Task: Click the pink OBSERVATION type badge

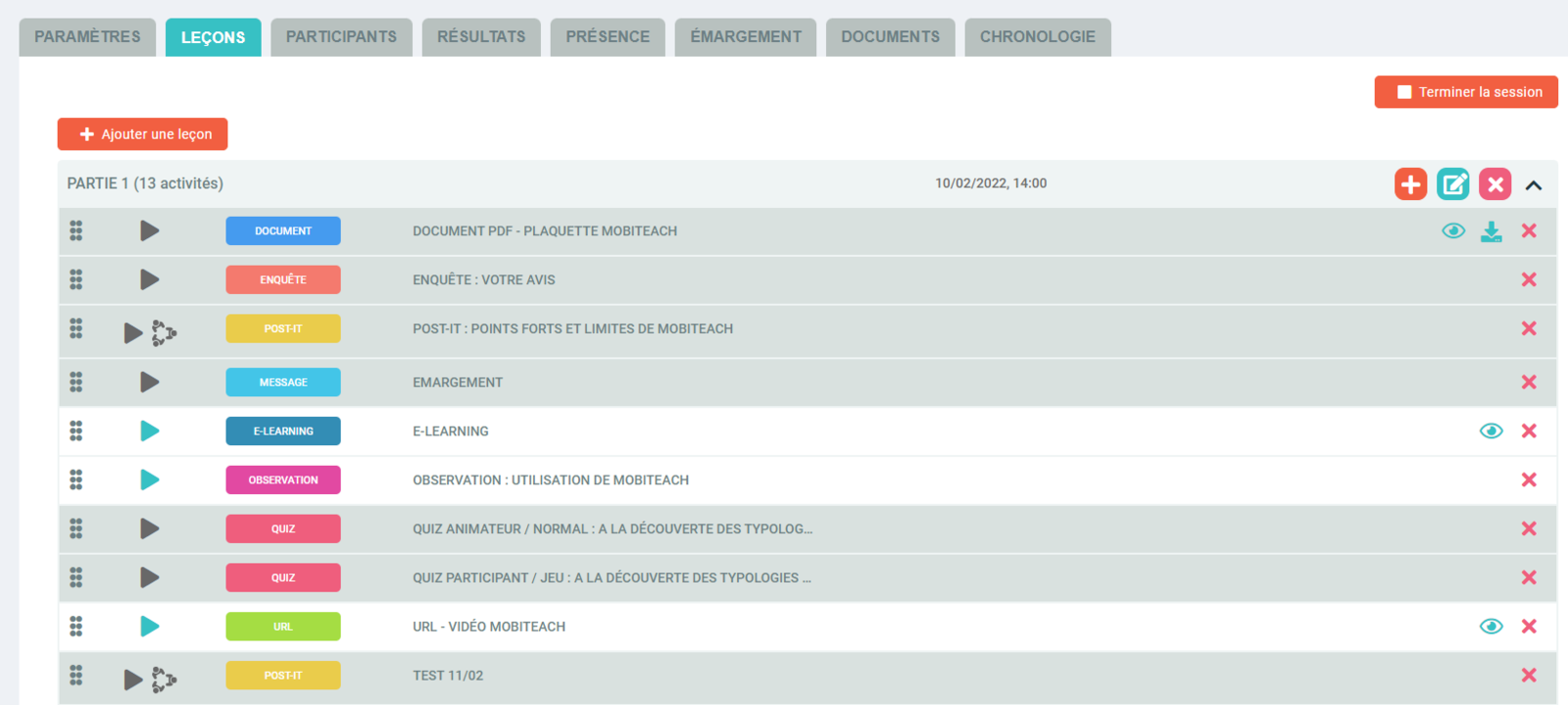Action: pos(283,479)
